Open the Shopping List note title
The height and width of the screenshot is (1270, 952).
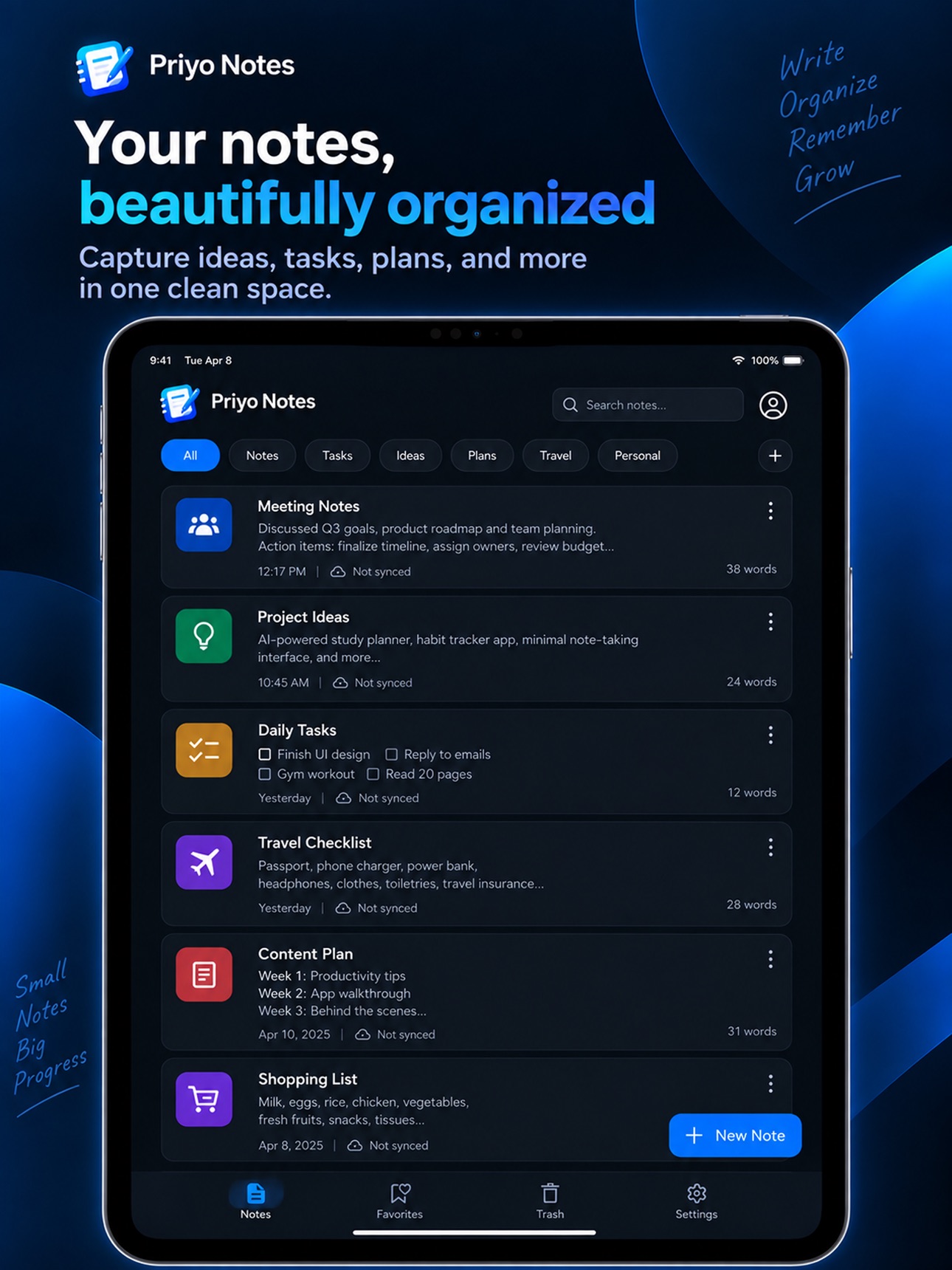[308, 1079]
